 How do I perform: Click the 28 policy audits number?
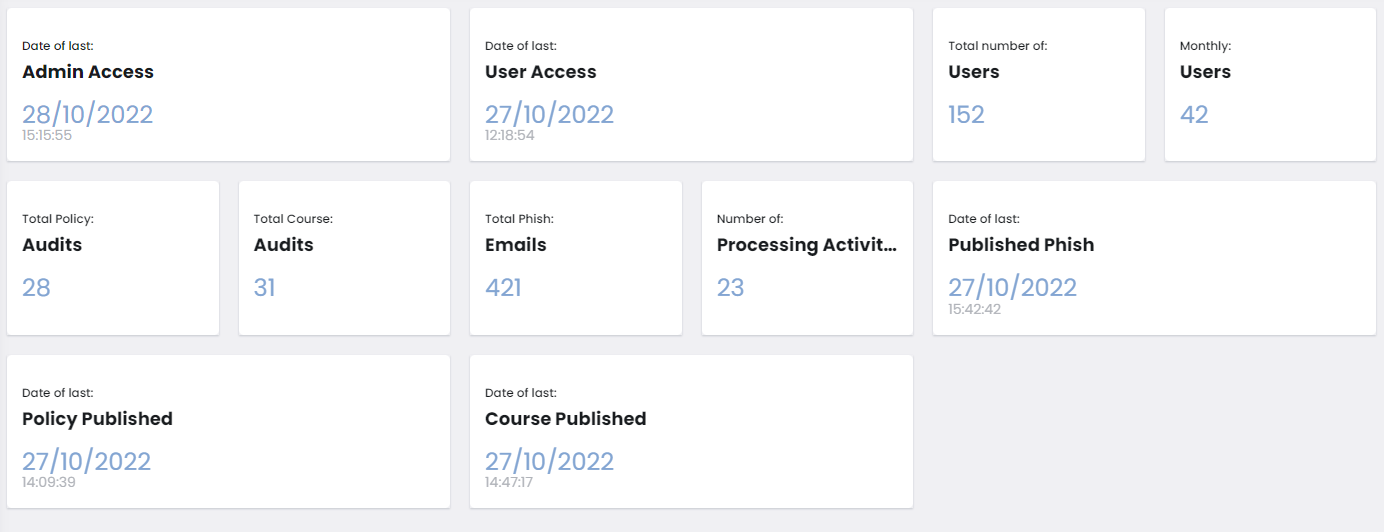36,288
